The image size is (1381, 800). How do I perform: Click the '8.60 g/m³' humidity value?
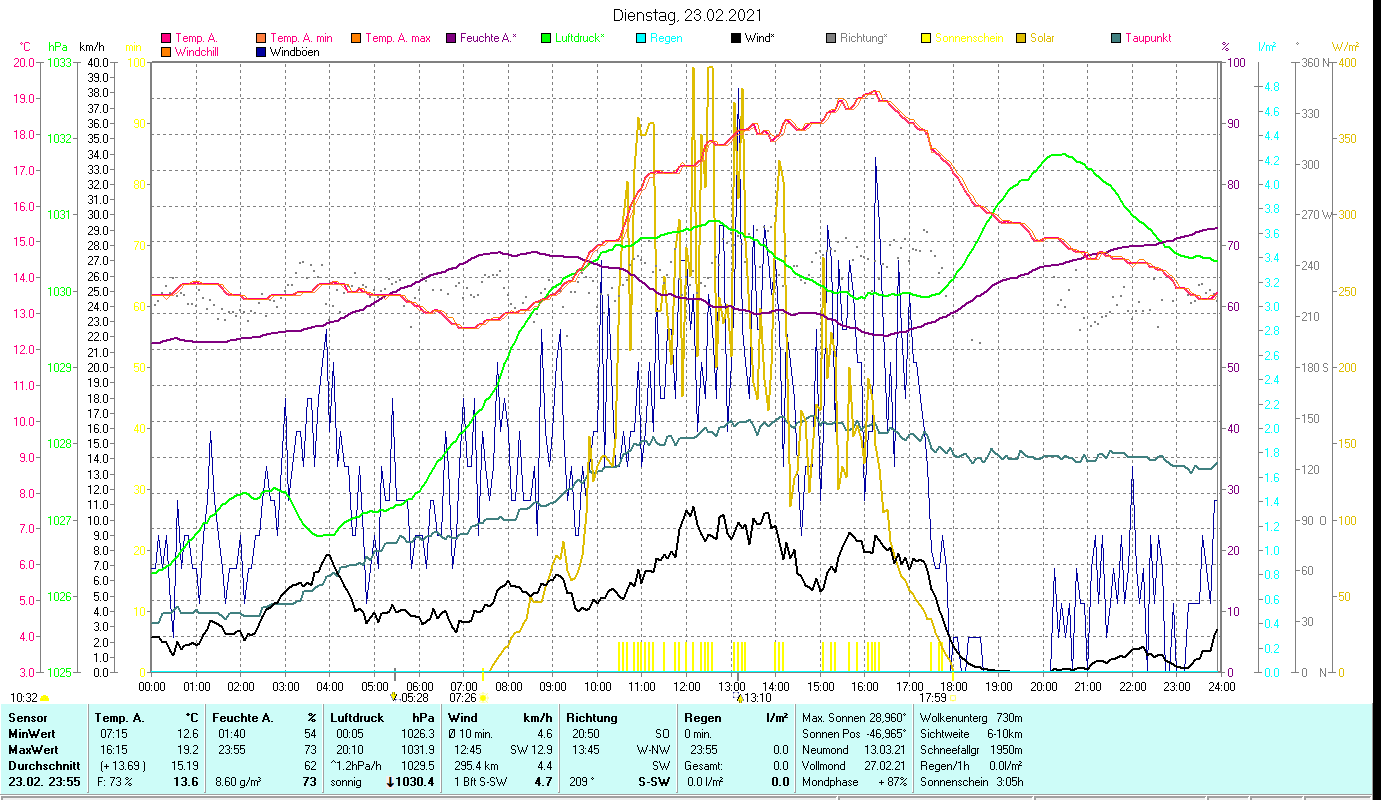tap(238, 782)
